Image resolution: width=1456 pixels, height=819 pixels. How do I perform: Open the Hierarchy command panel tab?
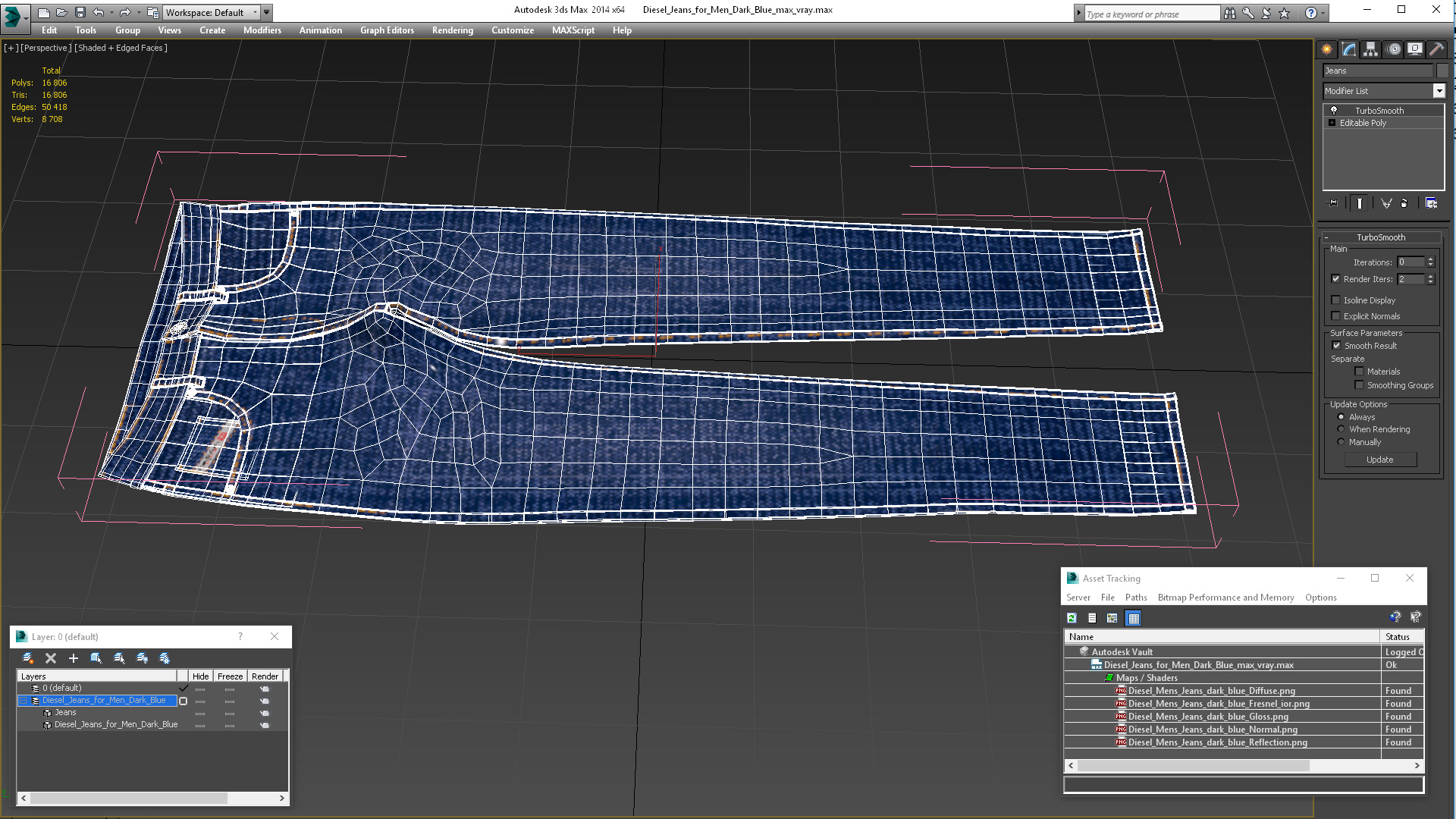pyautogui.click(x=1370, y=49)
